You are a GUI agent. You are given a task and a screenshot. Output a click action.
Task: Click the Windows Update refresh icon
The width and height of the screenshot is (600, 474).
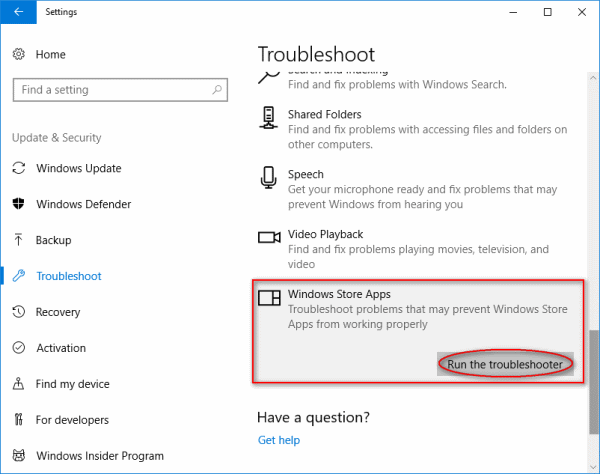[19, 168]
